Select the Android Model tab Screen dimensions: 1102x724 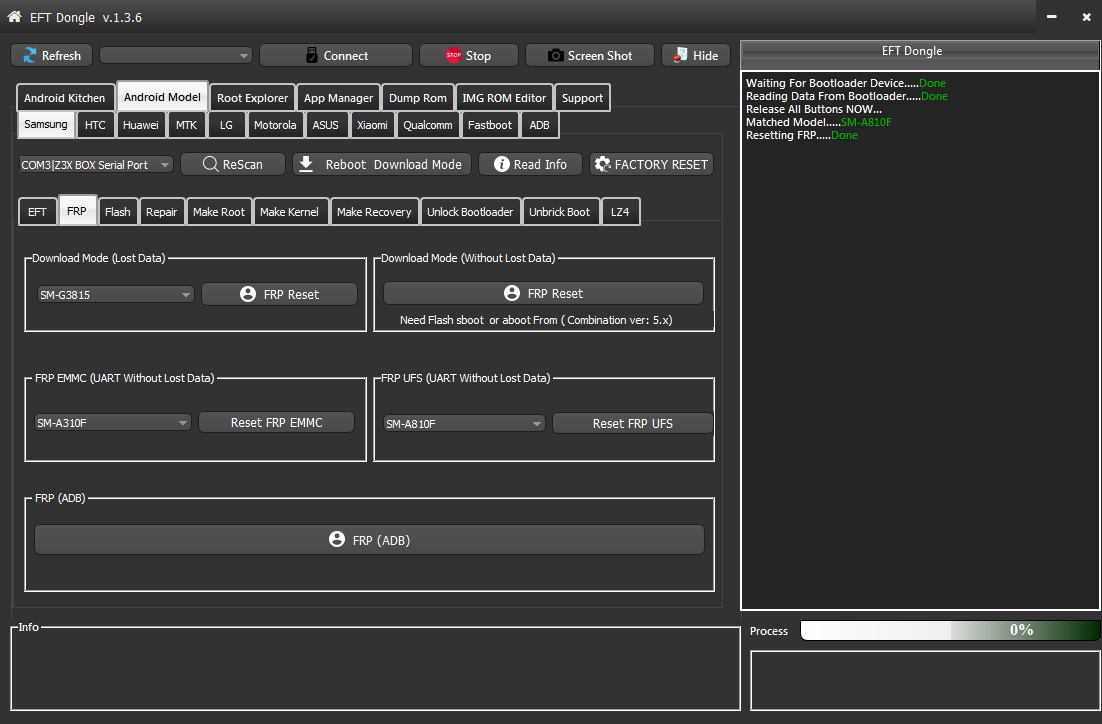click(x=162, y=96)
